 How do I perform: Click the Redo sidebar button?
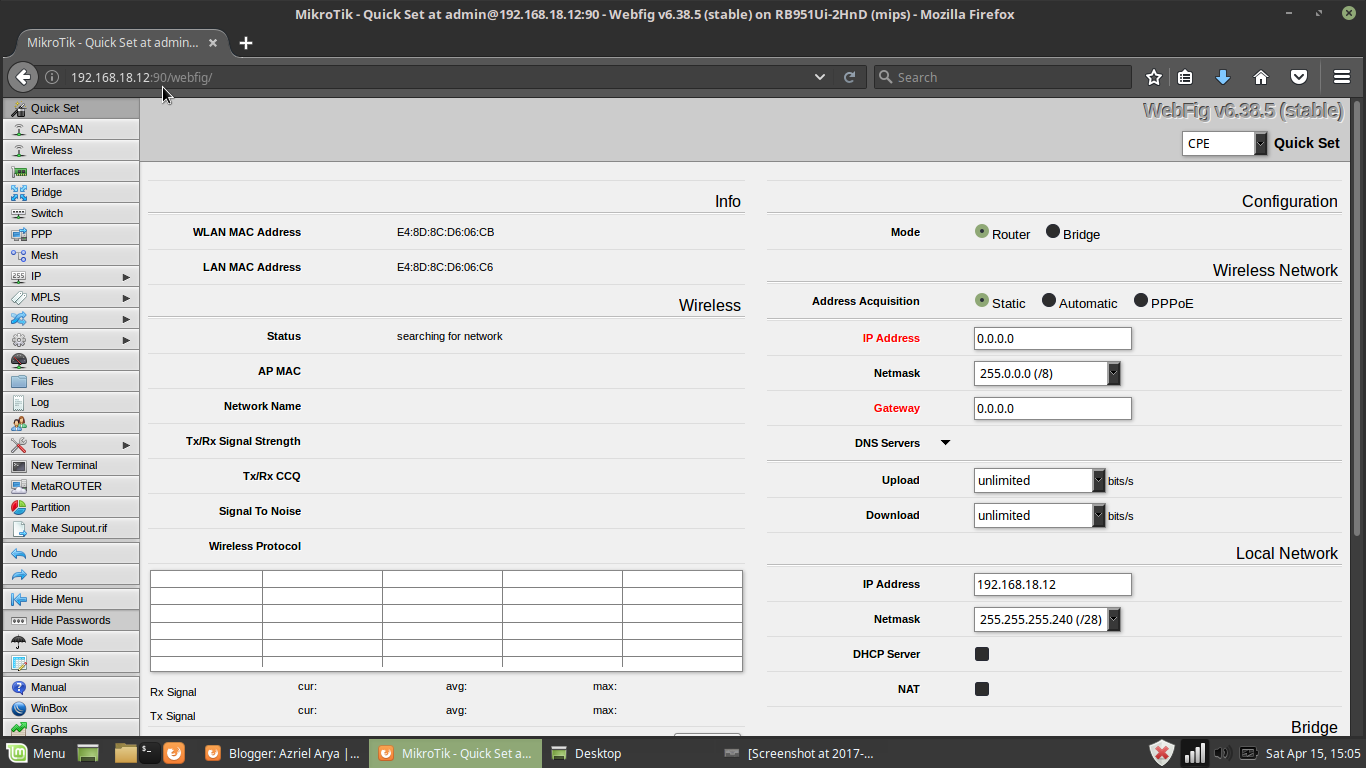tap(70, 574)
